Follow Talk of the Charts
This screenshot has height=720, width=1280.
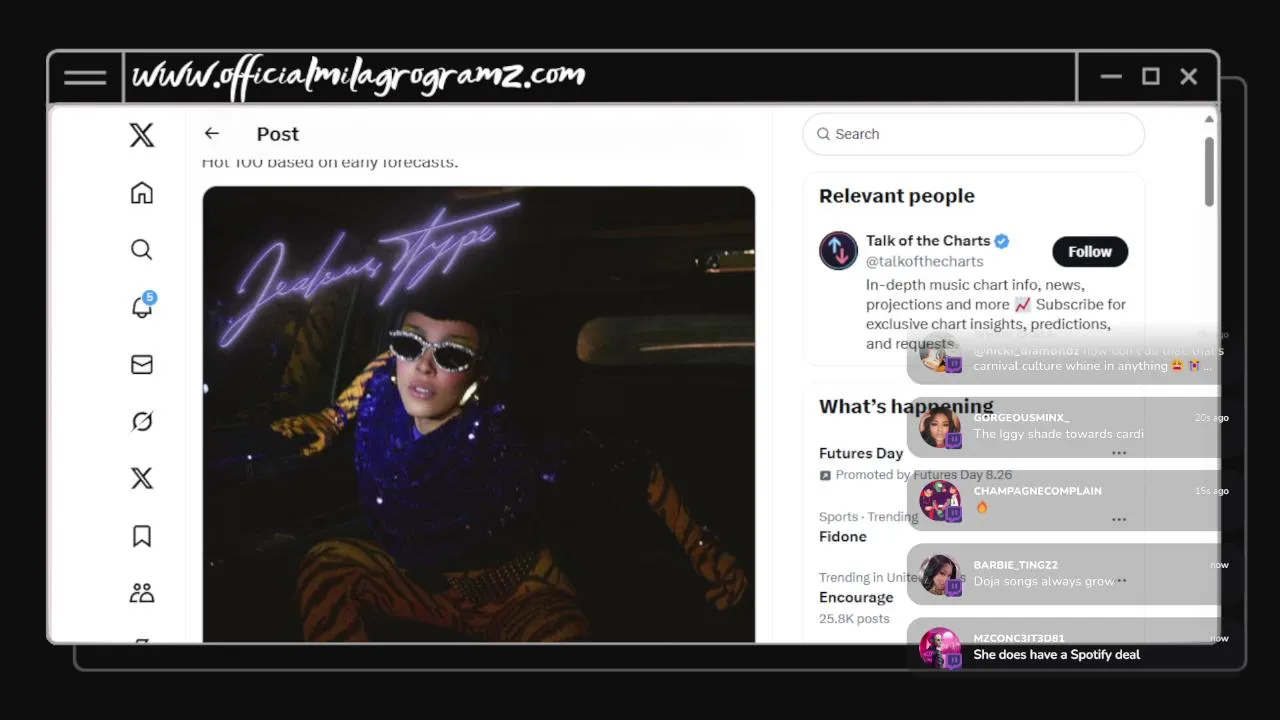tap(1090, 252)
